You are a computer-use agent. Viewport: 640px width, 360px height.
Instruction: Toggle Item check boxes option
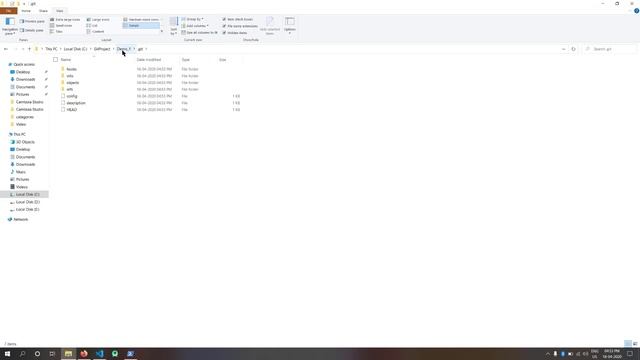click(x=238, y=19)
